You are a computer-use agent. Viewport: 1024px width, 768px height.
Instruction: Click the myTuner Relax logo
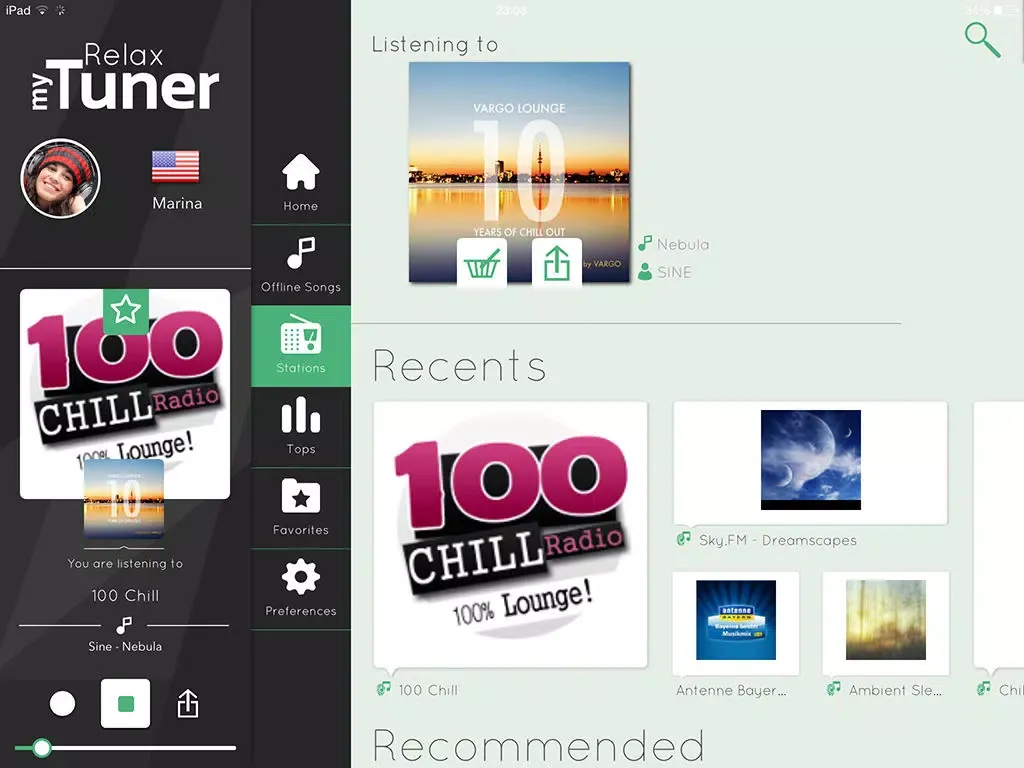click(x=125, y=77)
